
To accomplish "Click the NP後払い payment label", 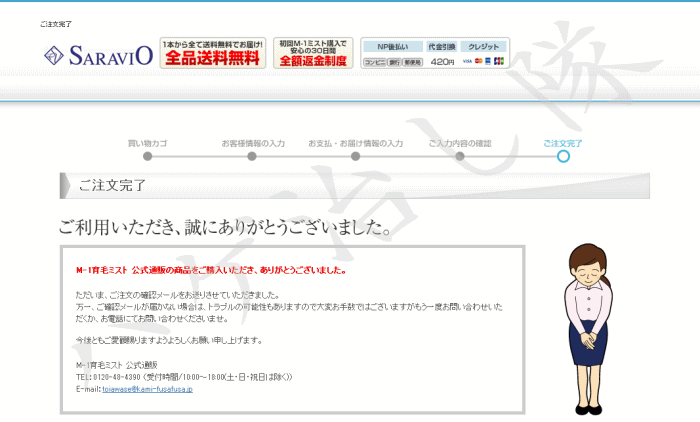I will coord(392,46).
